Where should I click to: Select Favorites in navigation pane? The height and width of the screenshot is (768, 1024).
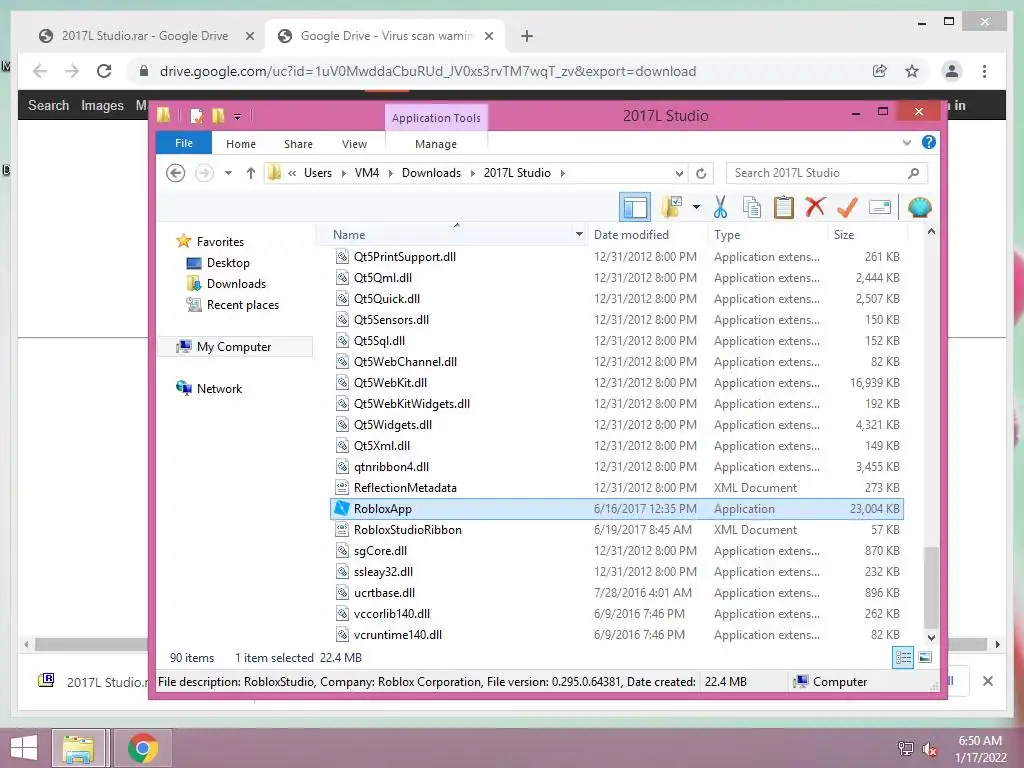tap(220, 242)
